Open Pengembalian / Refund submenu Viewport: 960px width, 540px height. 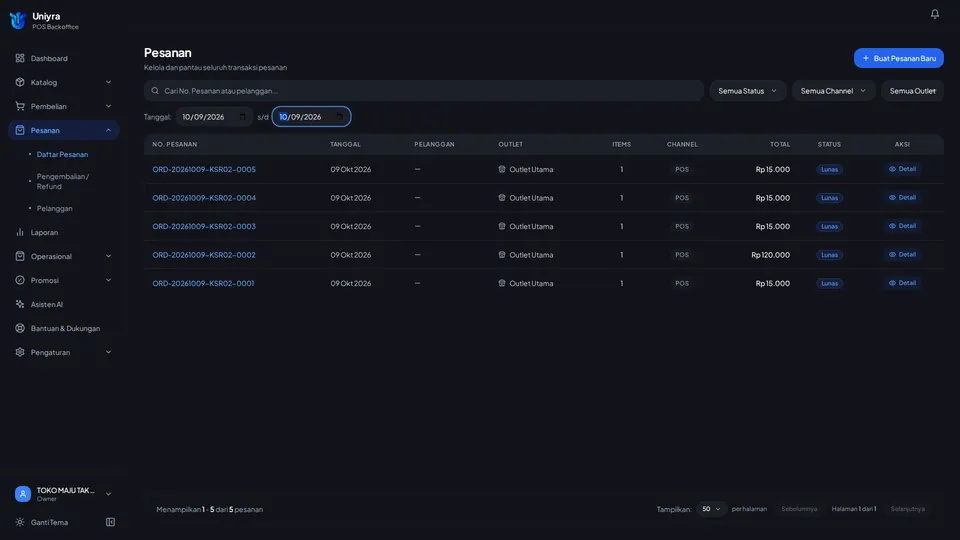coord(62,181)
